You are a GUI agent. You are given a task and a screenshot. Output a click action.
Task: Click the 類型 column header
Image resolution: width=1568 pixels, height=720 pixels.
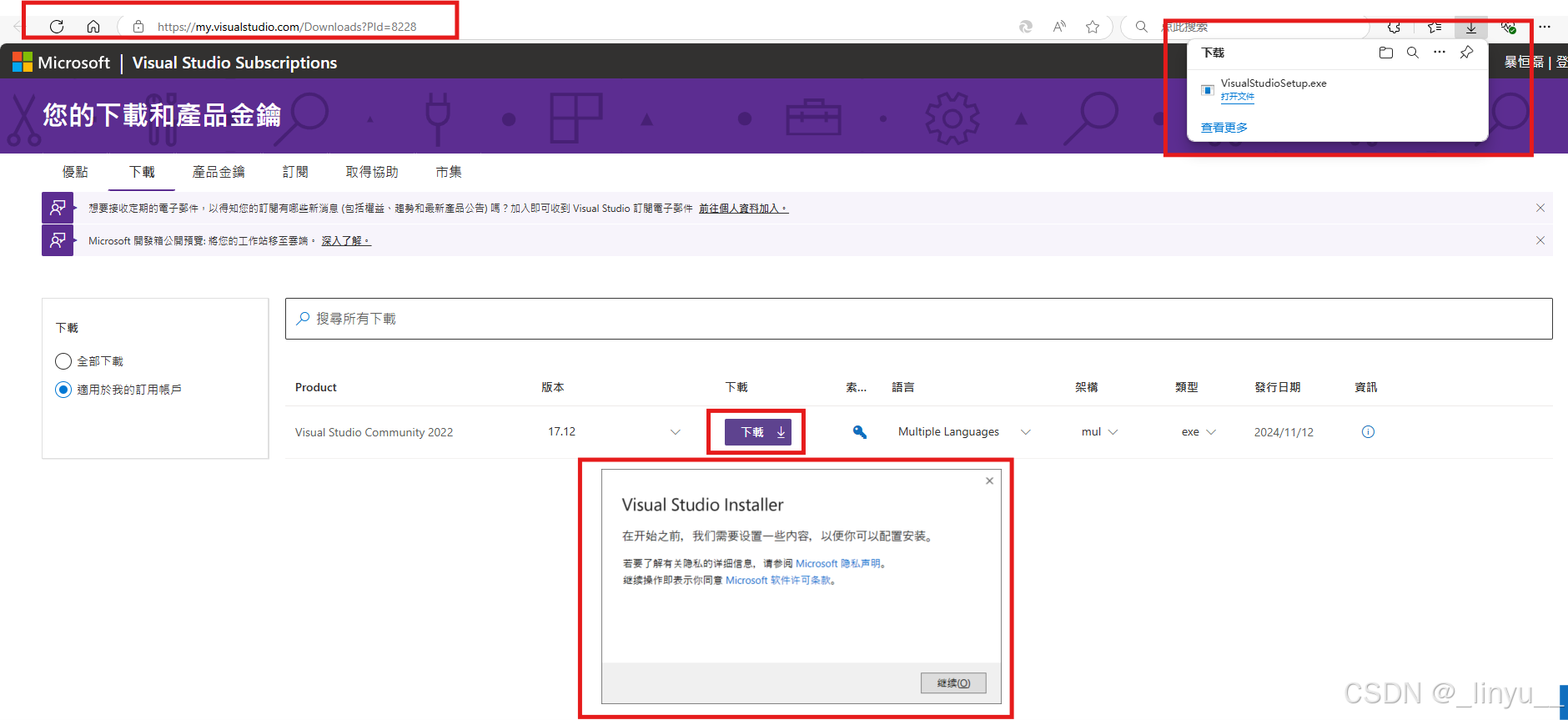(x=1187, y=387)
